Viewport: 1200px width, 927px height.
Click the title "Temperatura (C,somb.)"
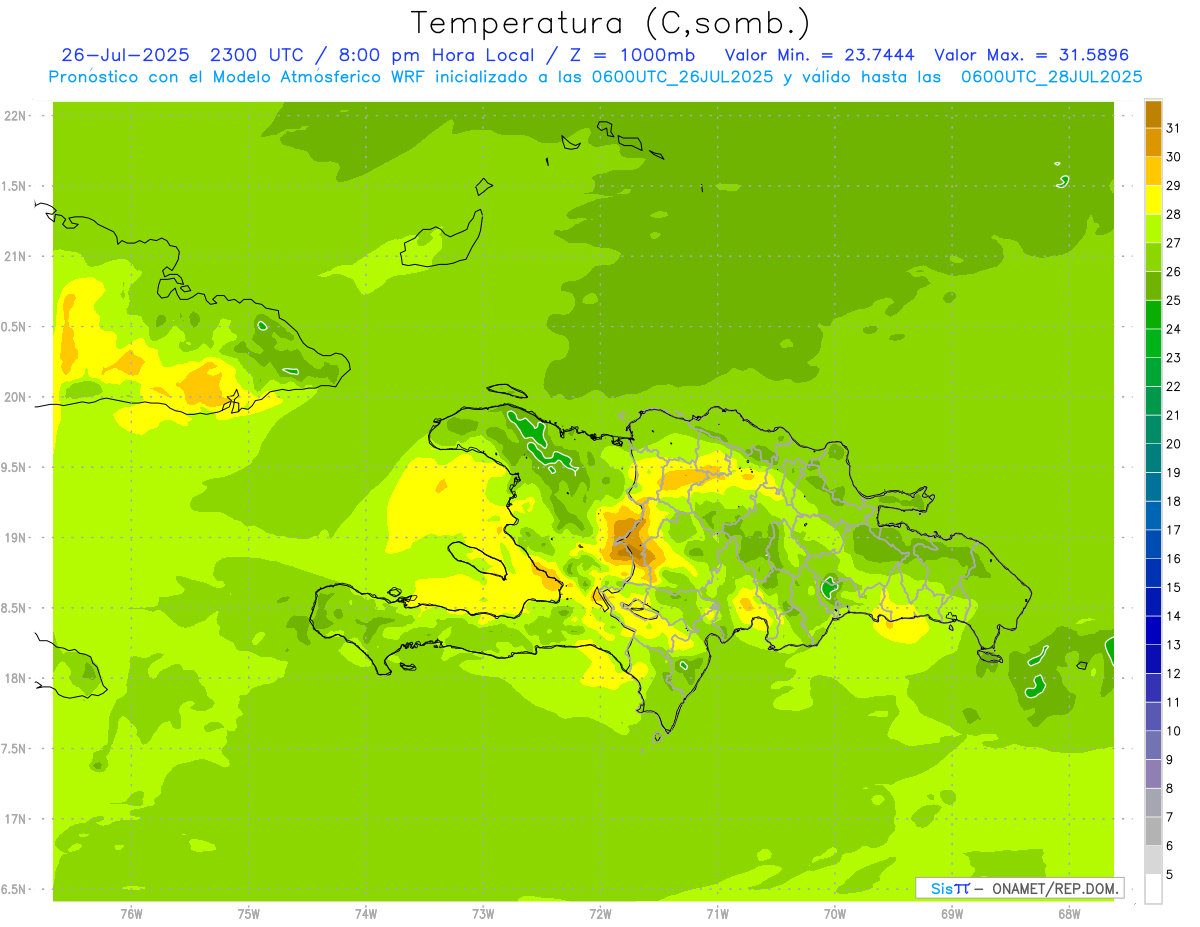click(x=610, y=23)
